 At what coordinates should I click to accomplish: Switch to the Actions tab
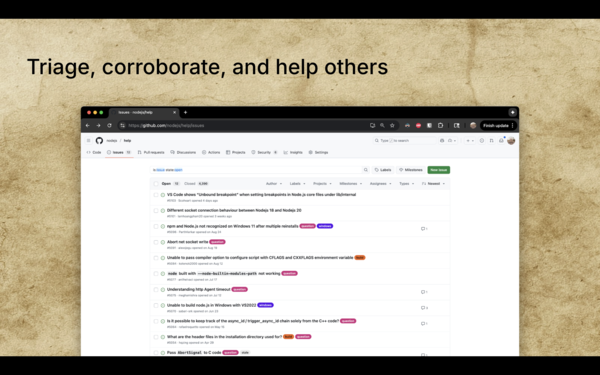(x=211, y=152)
